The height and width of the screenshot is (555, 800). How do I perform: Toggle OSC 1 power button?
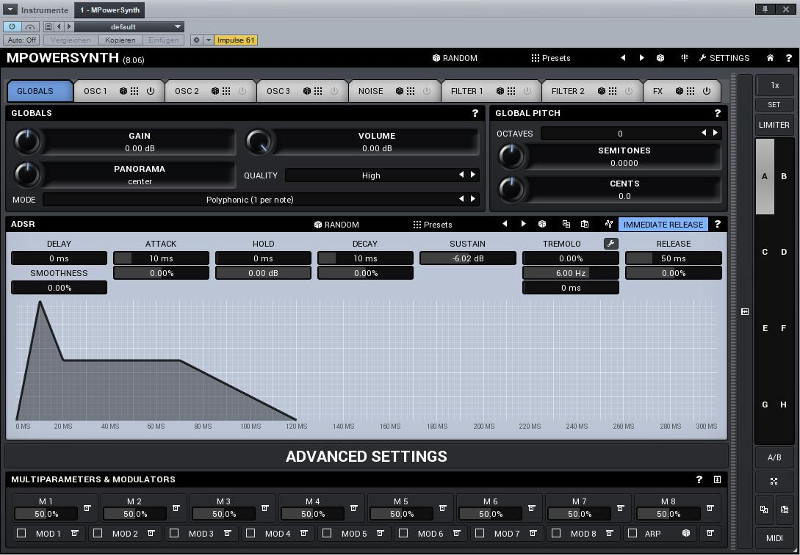(151, 91)
